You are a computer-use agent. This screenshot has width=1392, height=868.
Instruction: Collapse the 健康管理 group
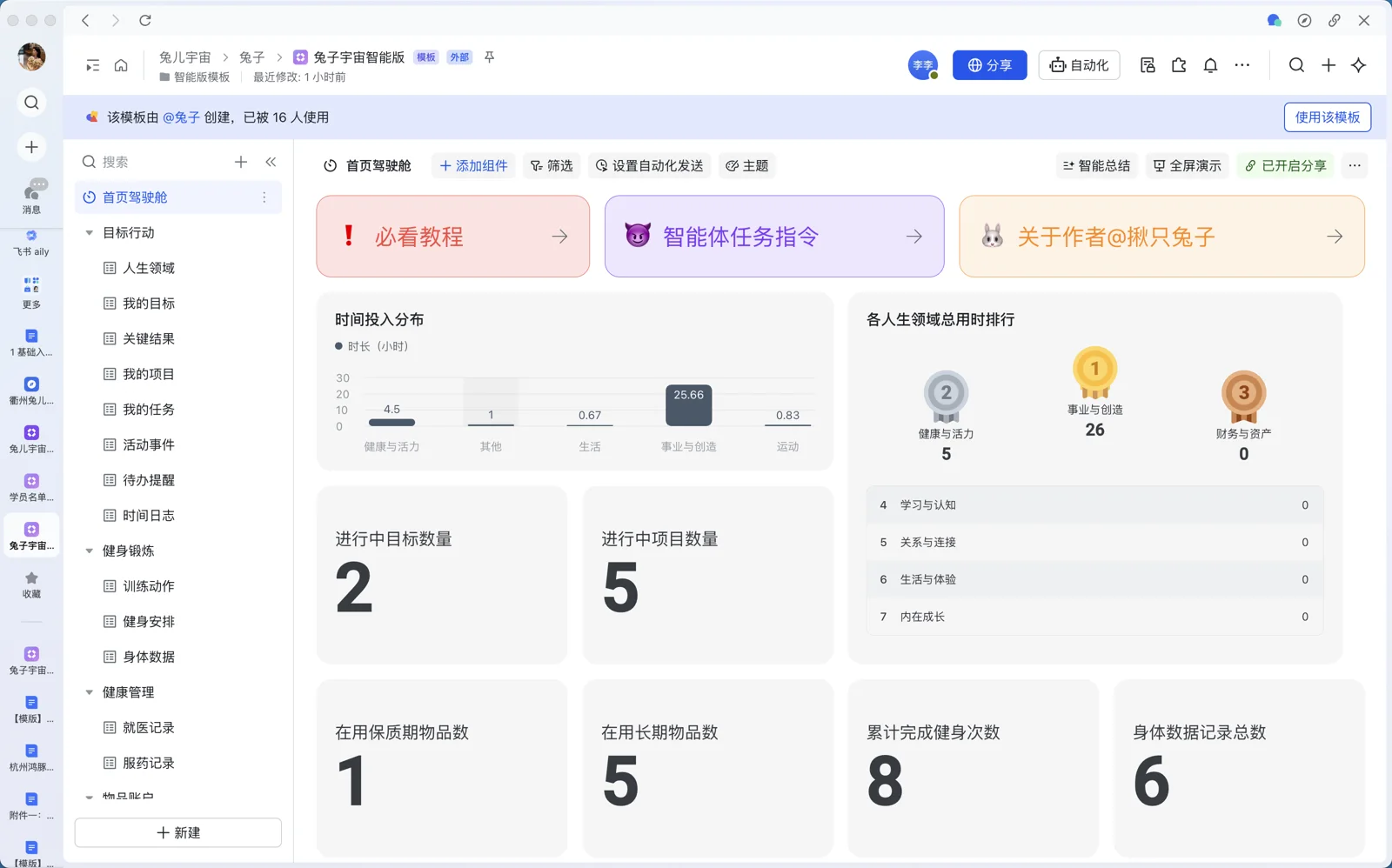click(x=89, y=692)
